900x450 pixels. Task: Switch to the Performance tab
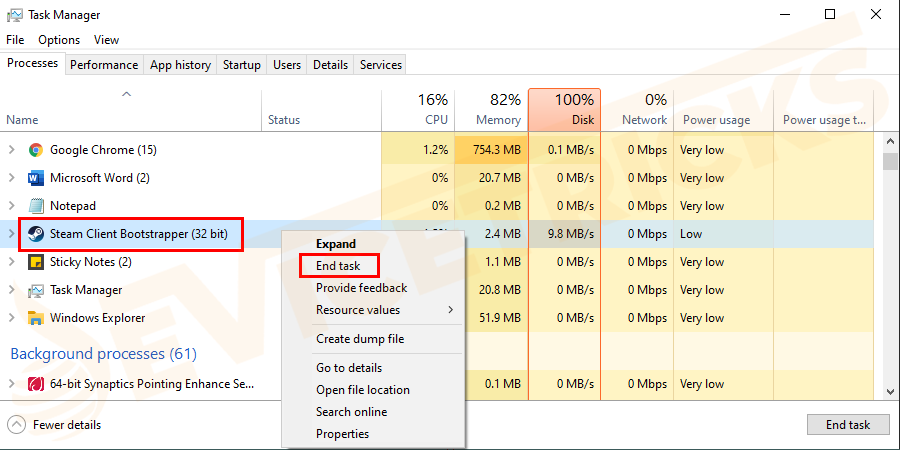[104, 65]
